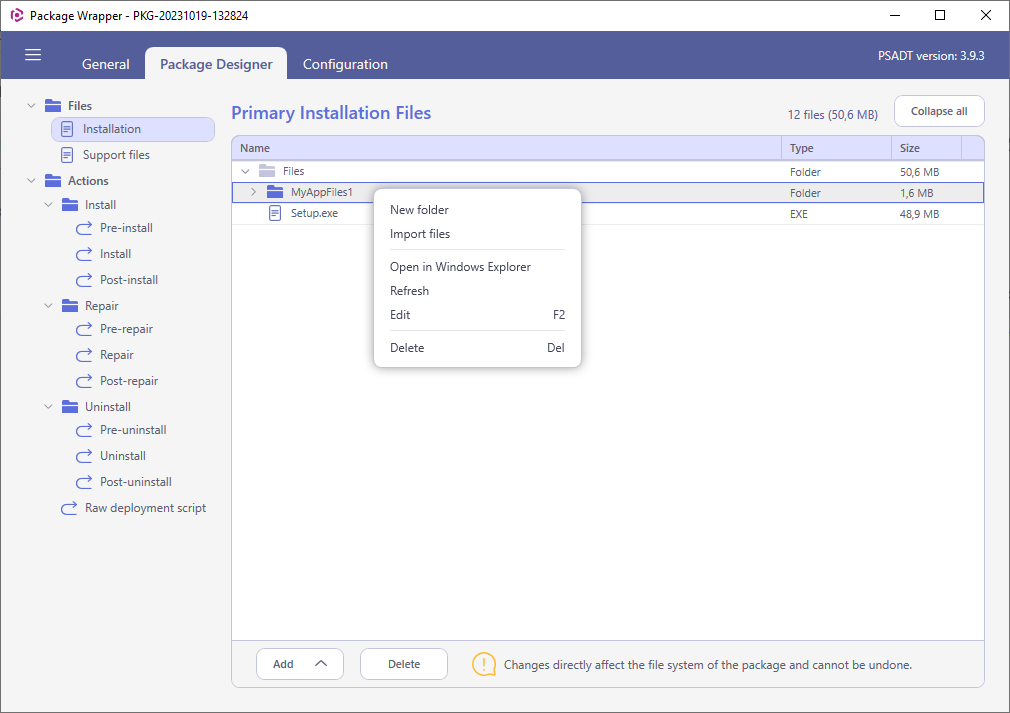The height and width of the screenshot is (713, 1010).
Task: Click the Repair folder icon
Action: (70, 306)
